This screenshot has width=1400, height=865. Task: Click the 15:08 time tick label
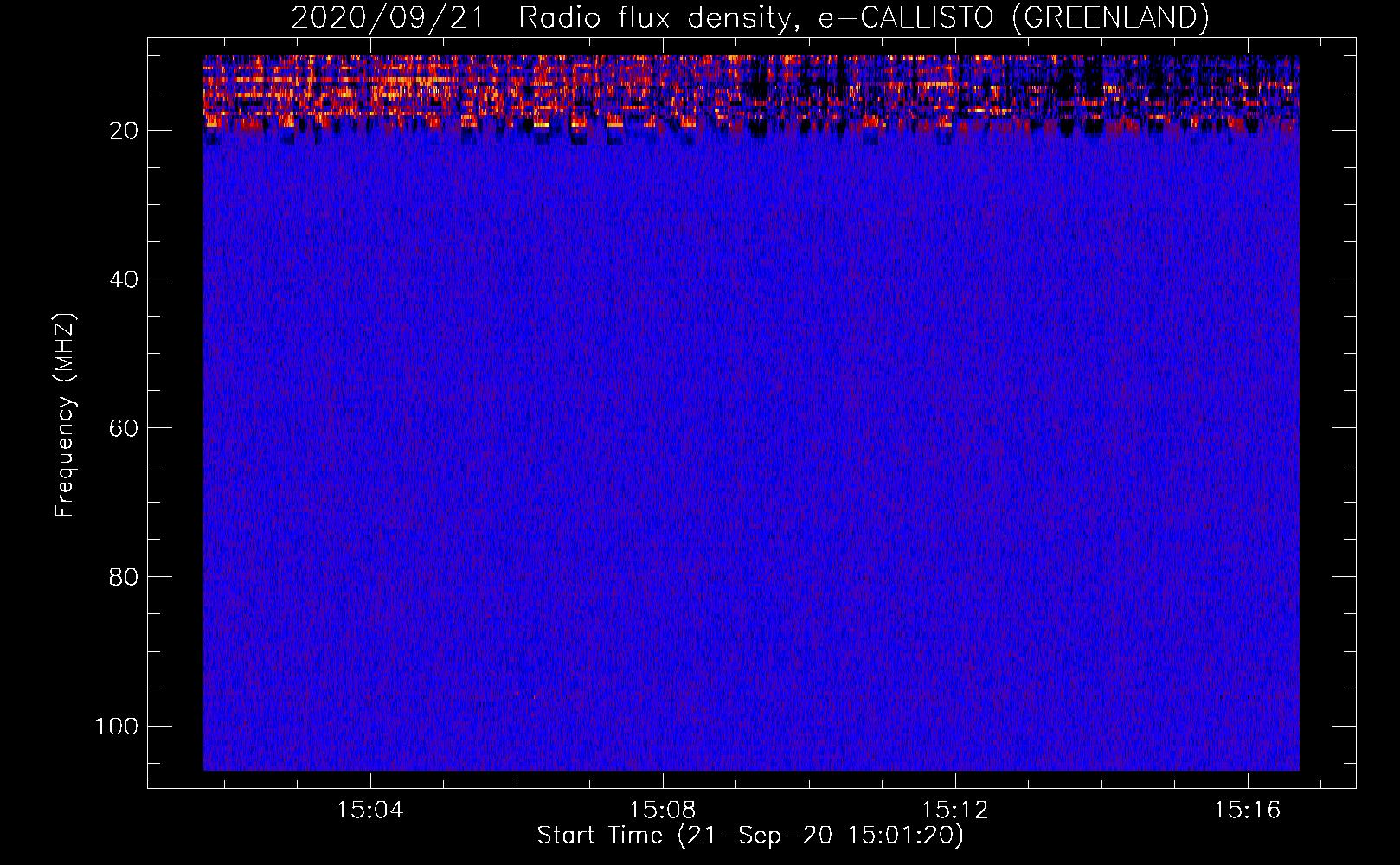[663, 811]
